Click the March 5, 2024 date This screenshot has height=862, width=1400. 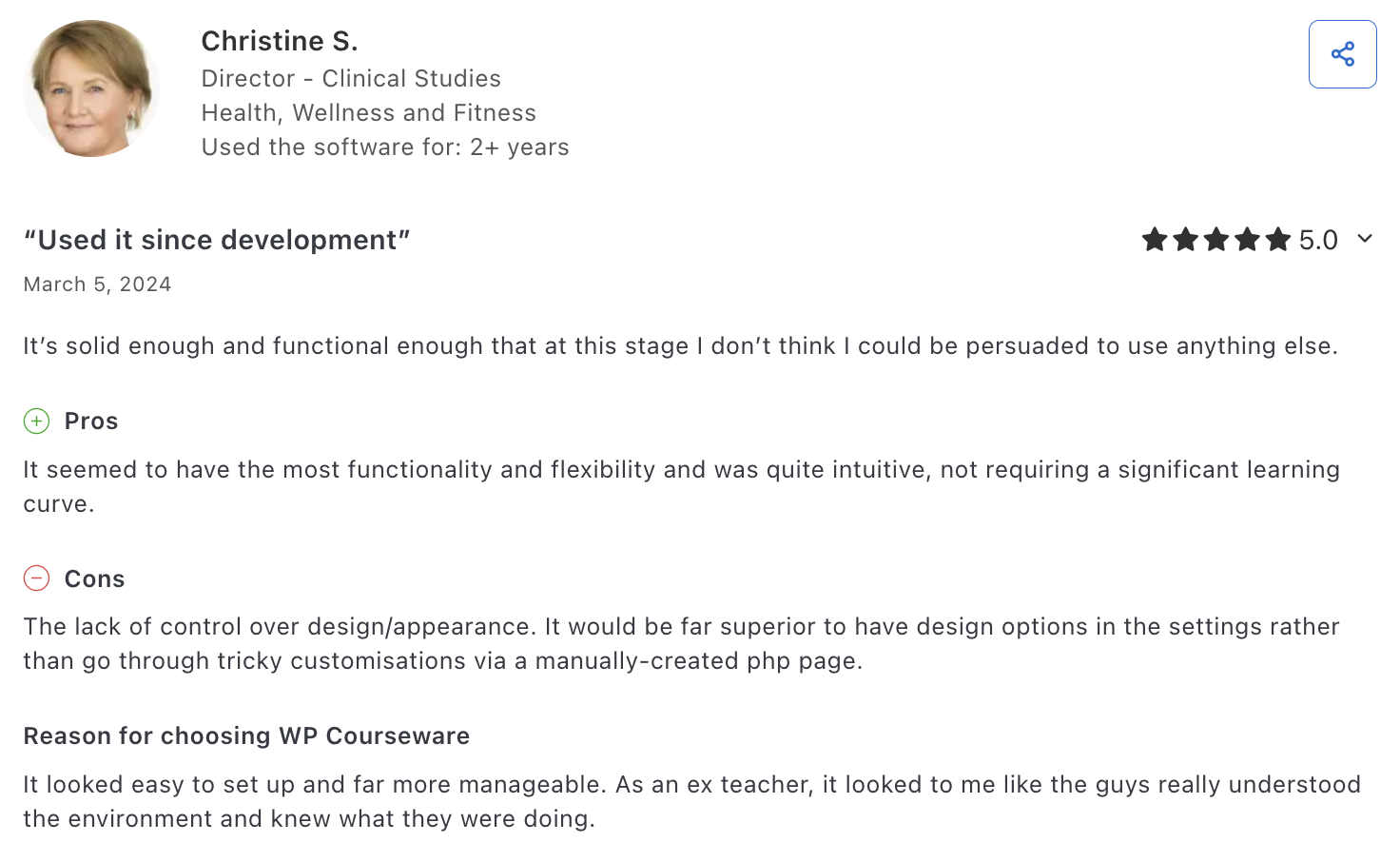(x=97, y=284)
